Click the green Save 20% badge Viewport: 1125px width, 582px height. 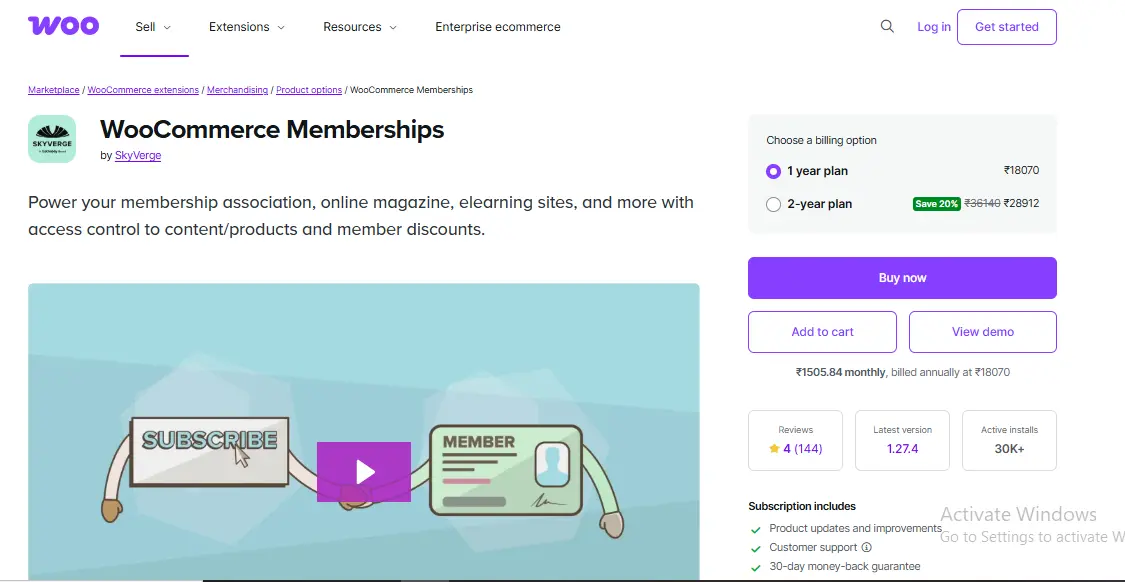tap(936, 203)
